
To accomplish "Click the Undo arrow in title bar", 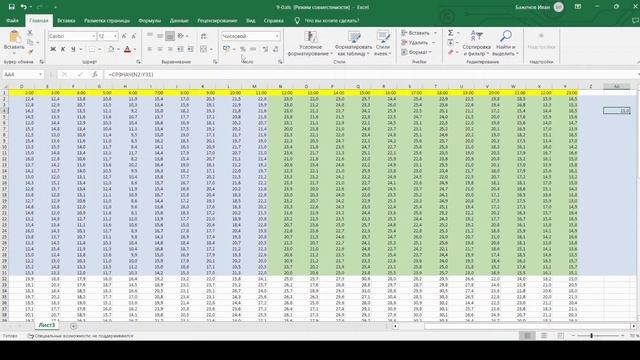I will [x=23, y=7].
